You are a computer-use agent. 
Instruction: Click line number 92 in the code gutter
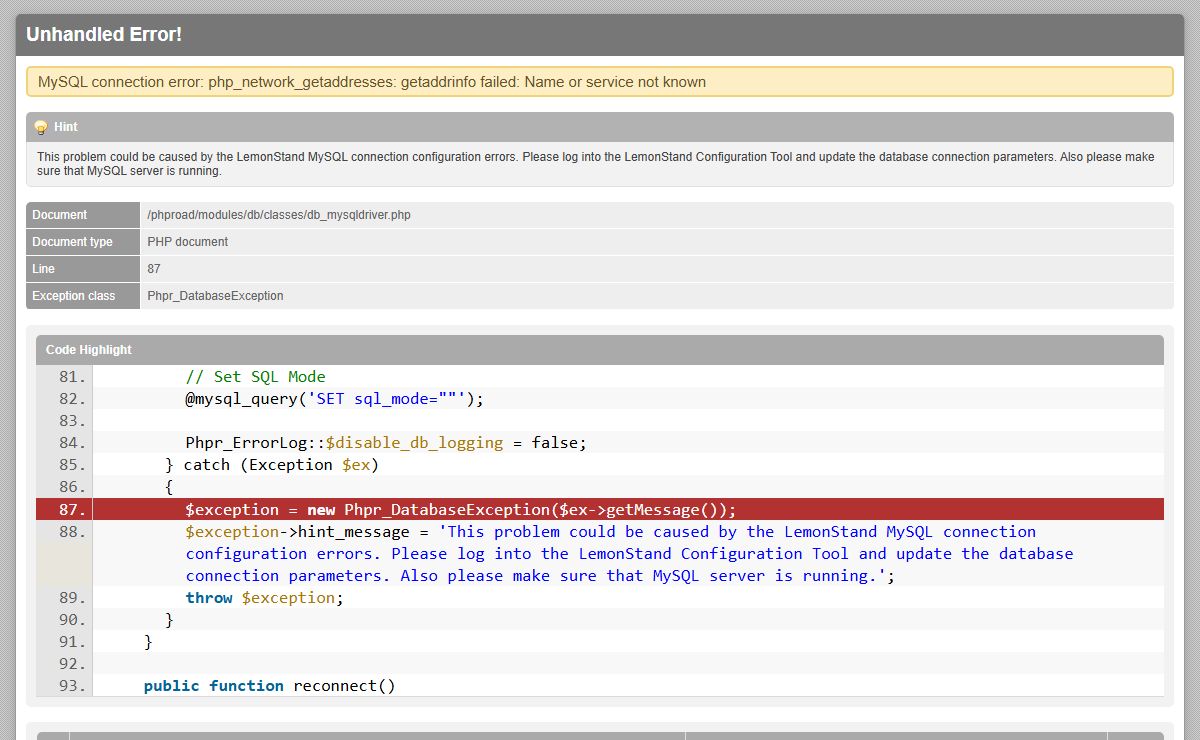tap(72, 664)
